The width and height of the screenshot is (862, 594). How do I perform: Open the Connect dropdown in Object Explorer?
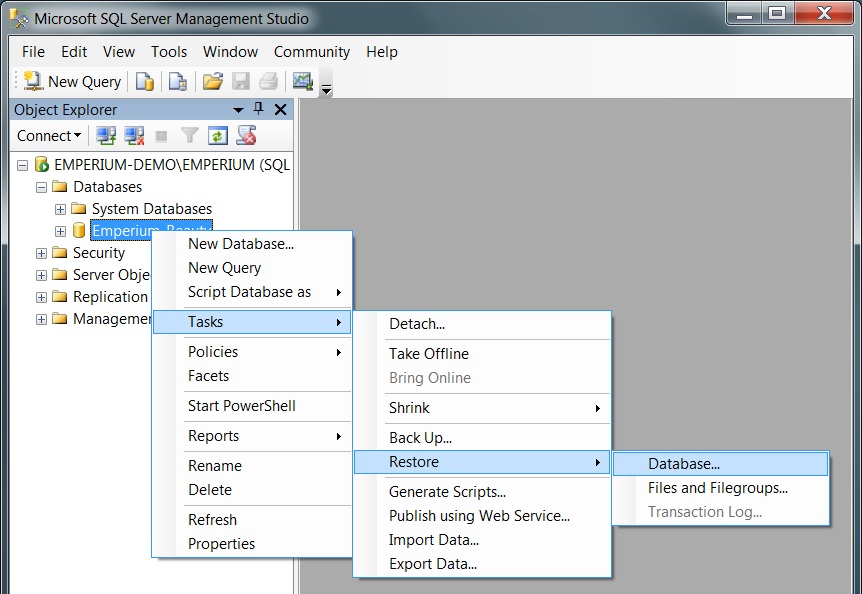pyautogui.click(x=49, y=136)
